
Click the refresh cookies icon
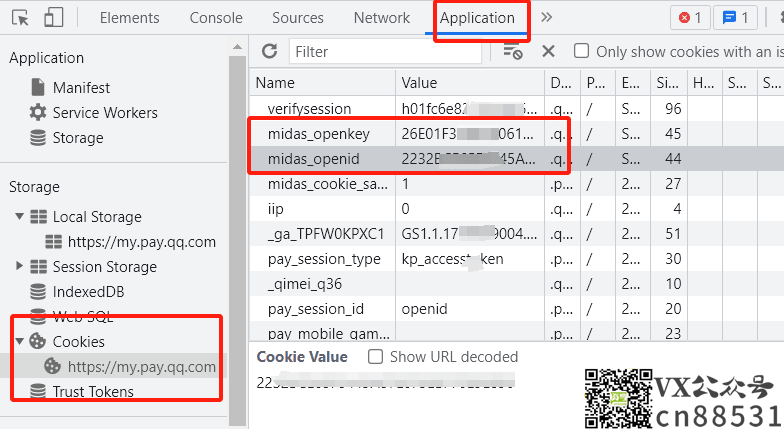269,51
